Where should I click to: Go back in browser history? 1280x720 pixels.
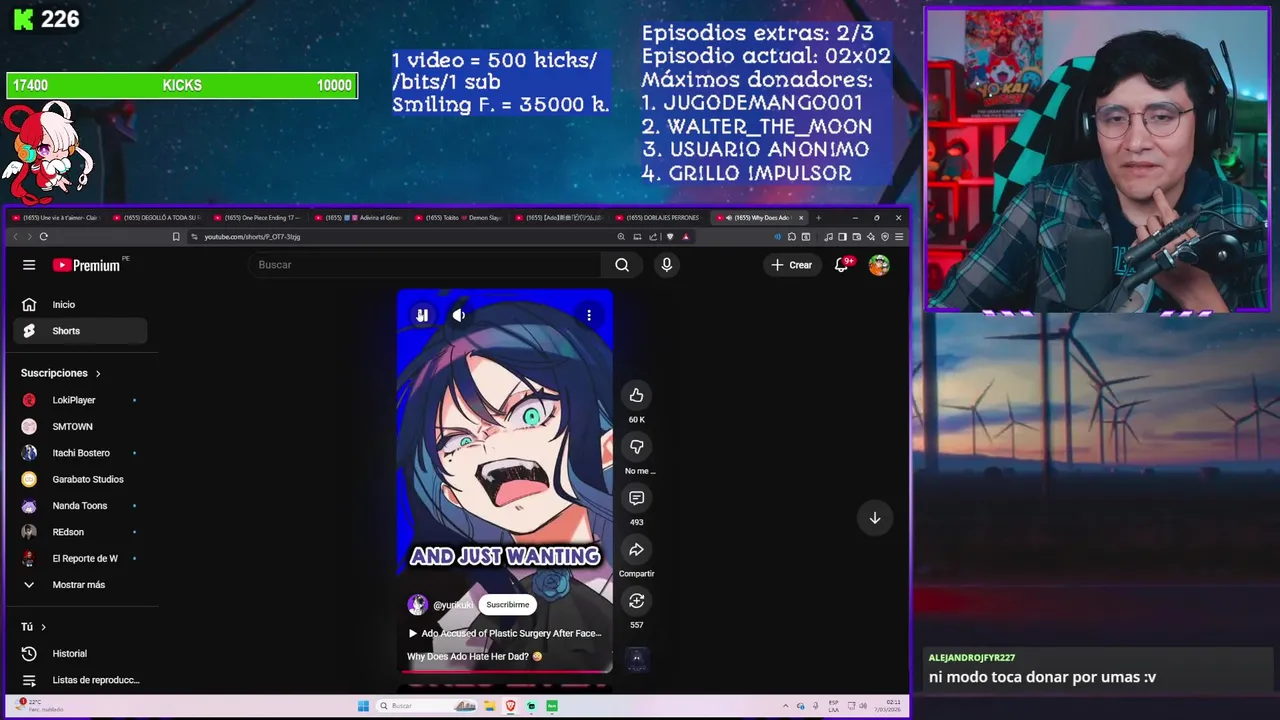[15, 237]
